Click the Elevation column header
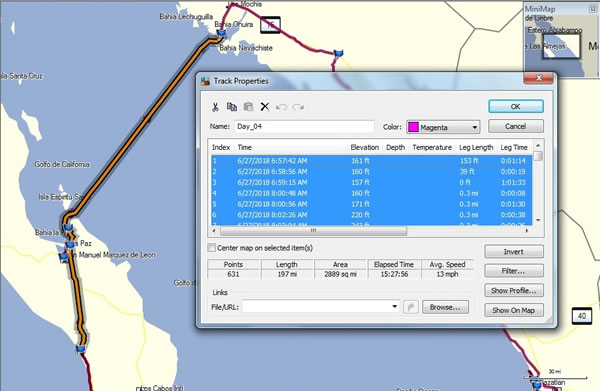Viewport: 600px width, 391px height. [365, 147]
